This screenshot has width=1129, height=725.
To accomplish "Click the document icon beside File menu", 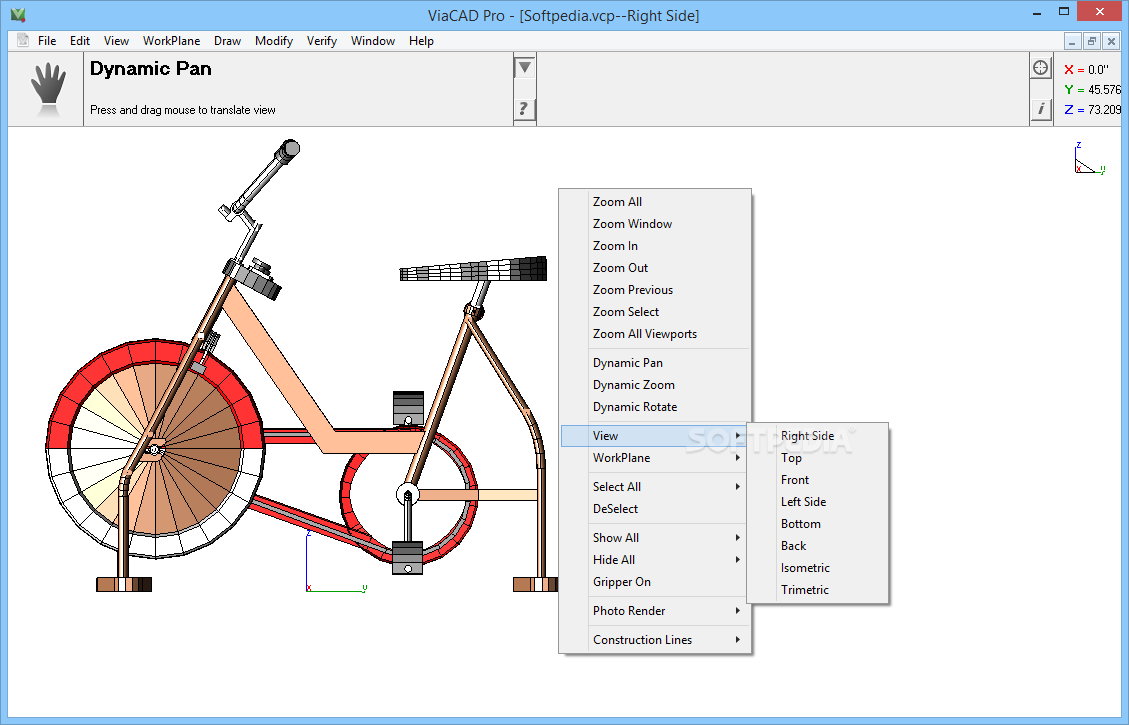I will [23, 40].
